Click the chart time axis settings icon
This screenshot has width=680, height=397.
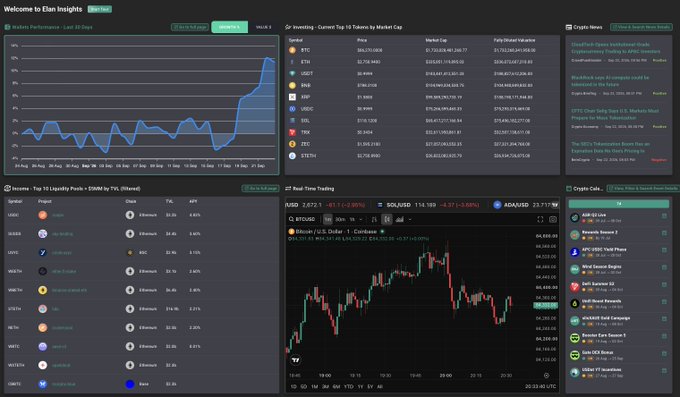[546, 375]
